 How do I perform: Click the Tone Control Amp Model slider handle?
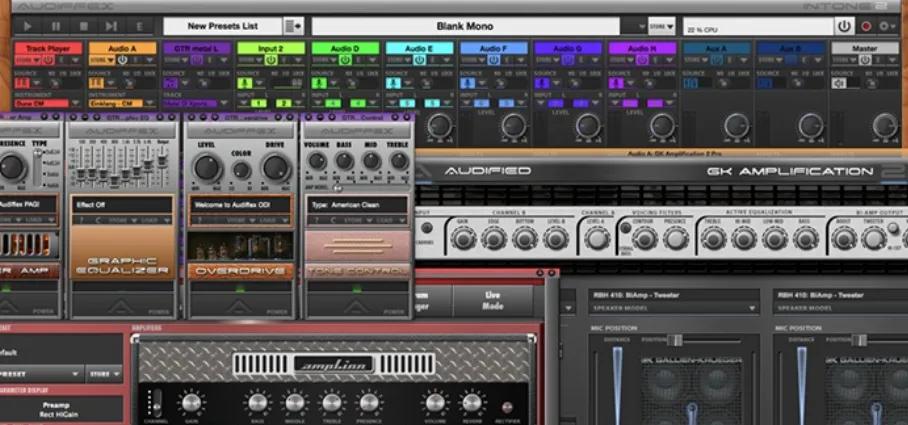[338, 188]
